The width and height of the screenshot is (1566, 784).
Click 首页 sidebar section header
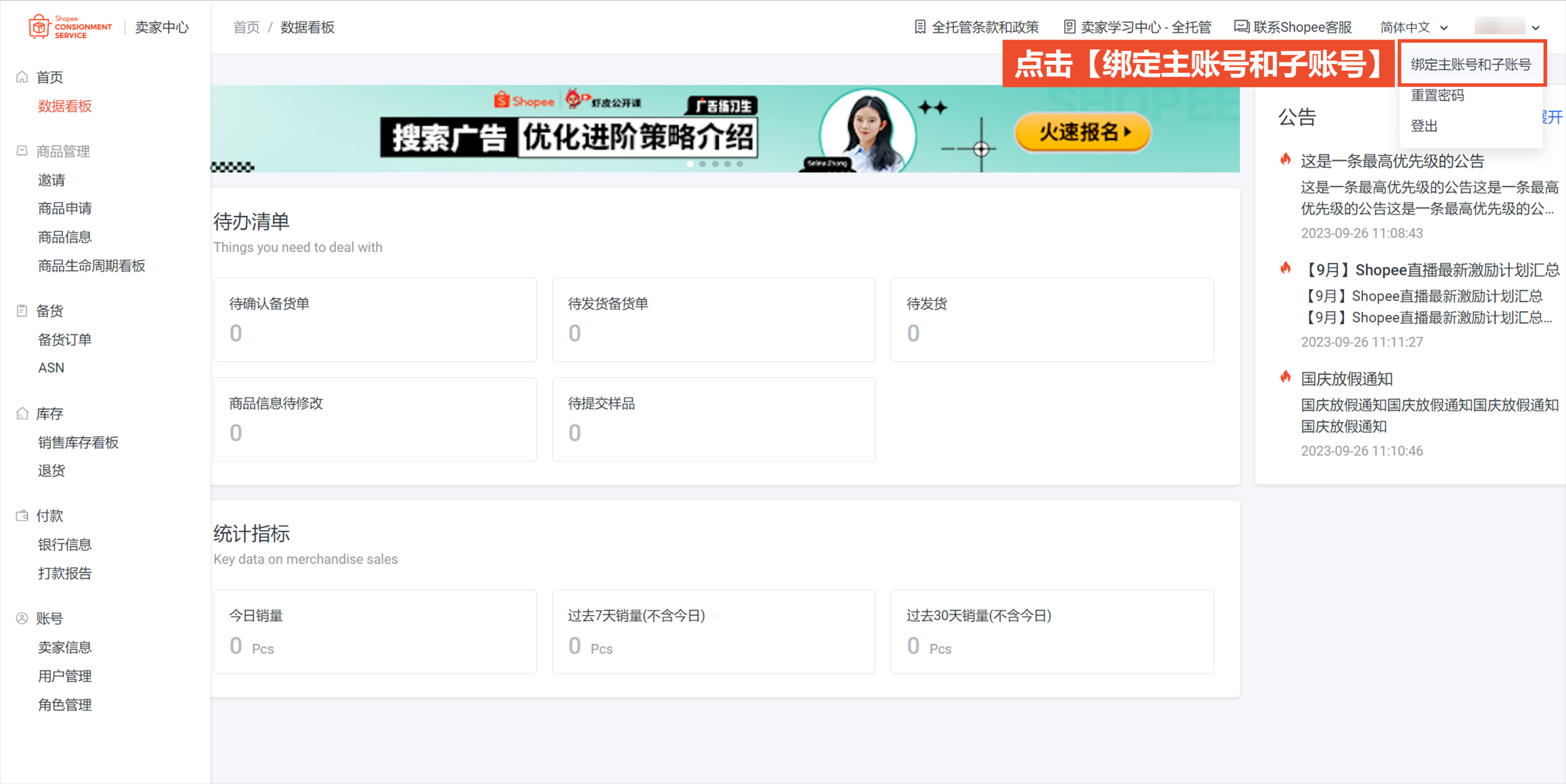pos(49,77)
